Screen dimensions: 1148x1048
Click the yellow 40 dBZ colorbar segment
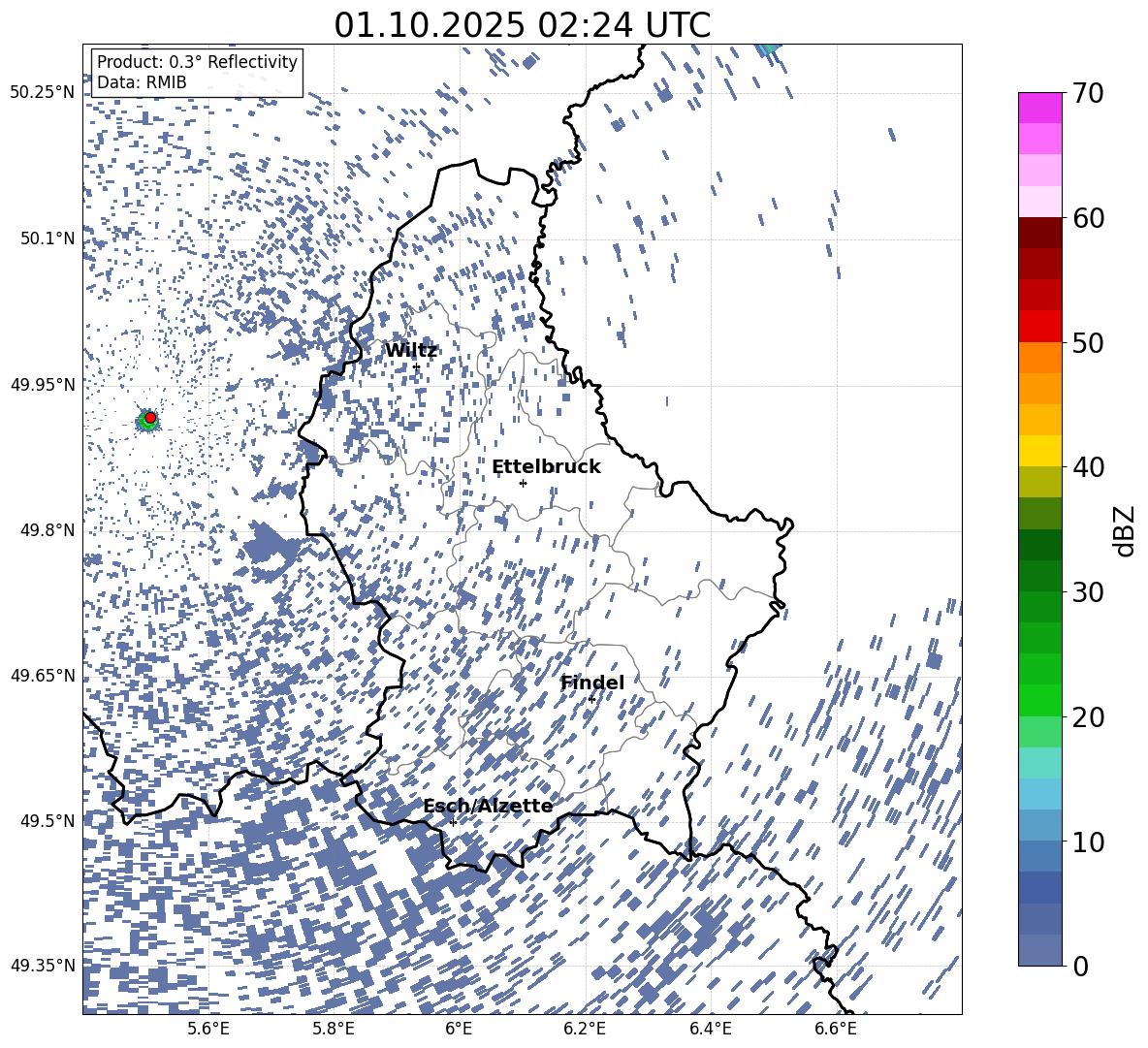[x=1040, y=451]
